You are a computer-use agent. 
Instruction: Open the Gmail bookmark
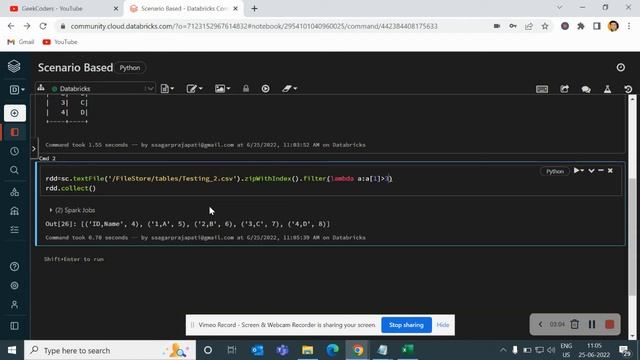tap(21, 42)
